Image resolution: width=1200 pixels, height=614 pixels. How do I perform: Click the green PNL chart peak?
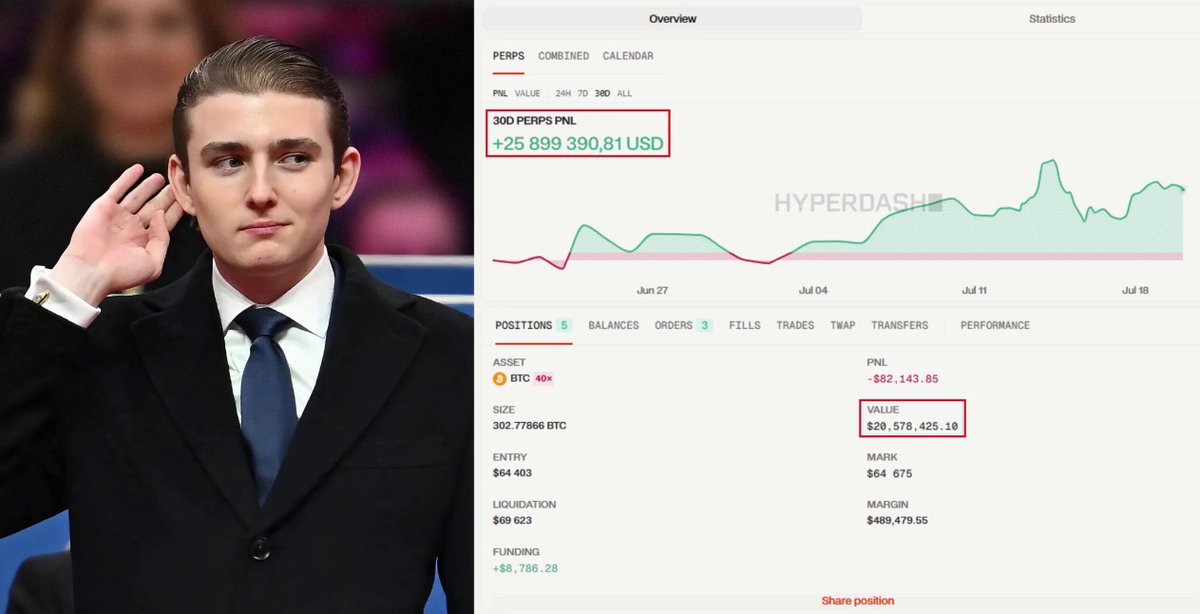pyautogui.click(x=1050, y=162)
